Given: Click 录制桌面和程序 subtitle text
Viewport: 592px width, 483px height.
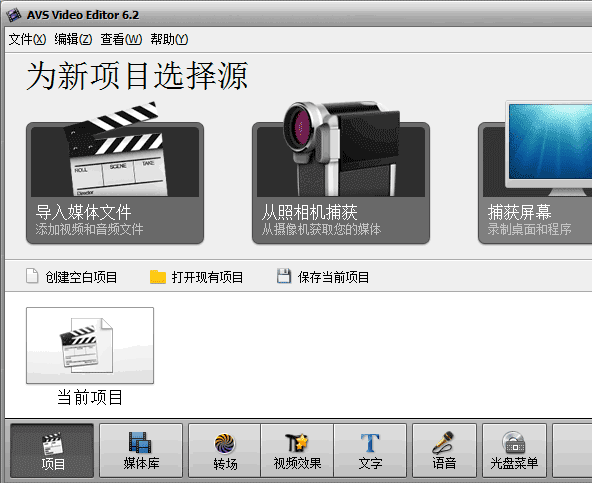Looking at the screenshot, I should (529, 229).
